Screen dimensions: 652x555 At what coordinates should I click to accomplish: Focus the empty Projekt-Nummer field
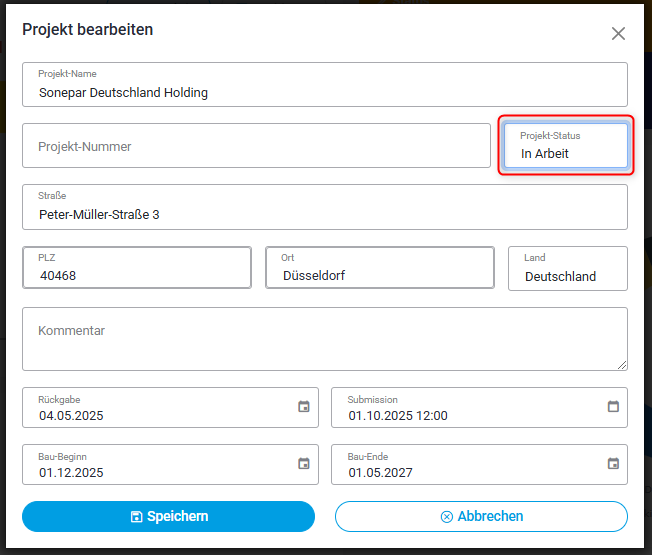(256, 146)
